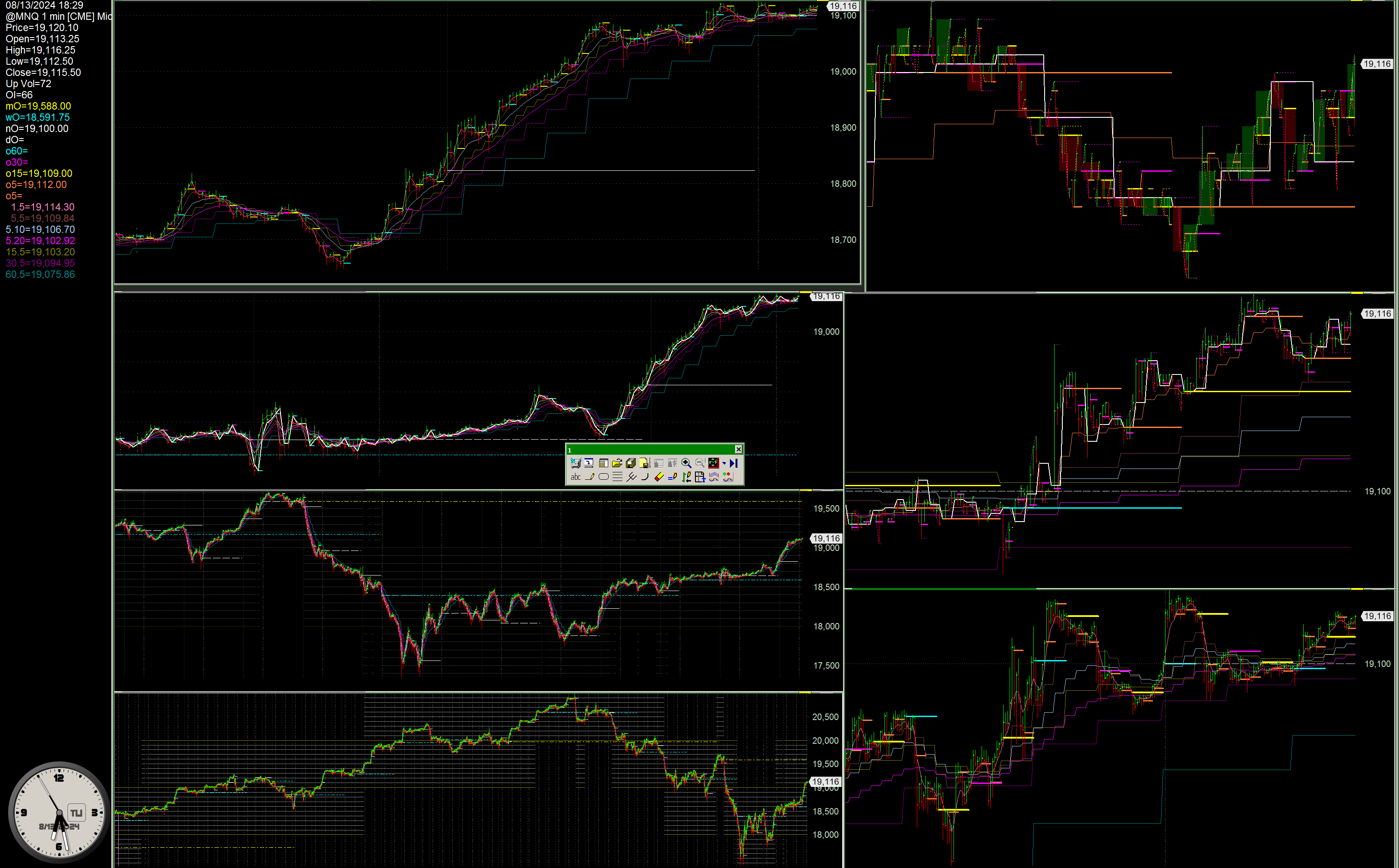1399x868 pixels.
Task: Click the chart scaling arrows icon
Action: point(714,463)
